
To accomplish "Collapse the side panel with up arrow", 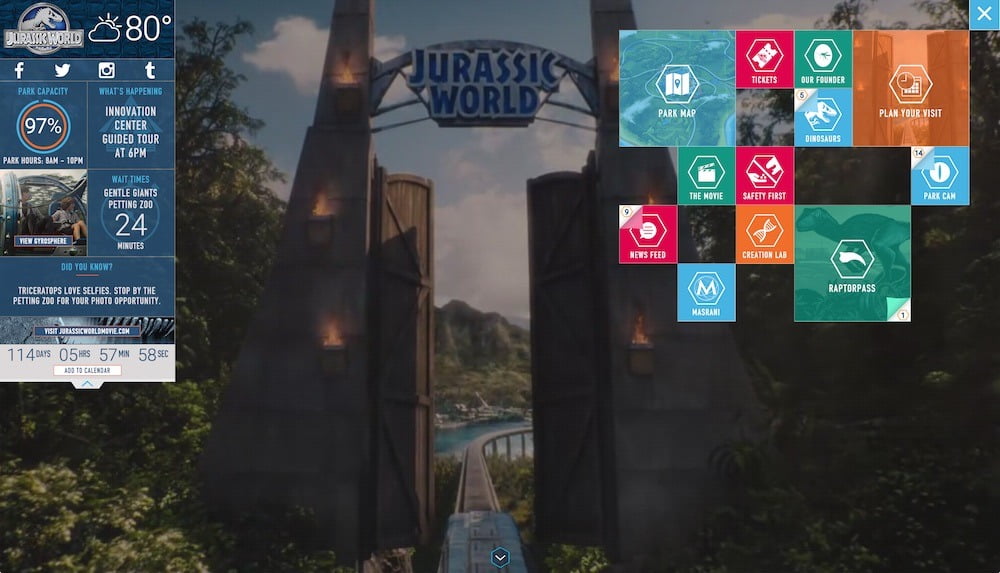I will (87, 384).
